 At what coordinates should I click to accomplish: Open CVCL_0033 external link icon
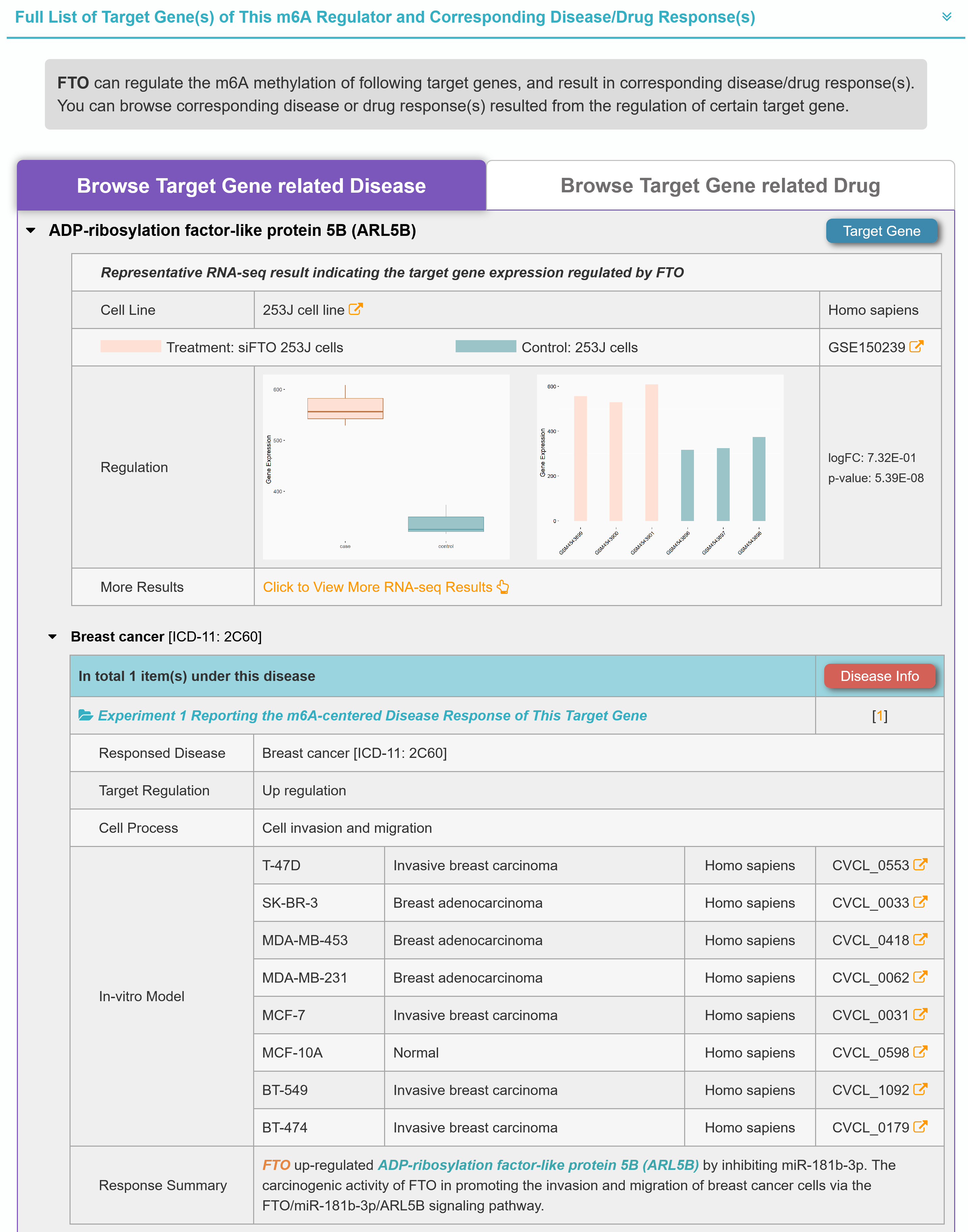(920, 902)
